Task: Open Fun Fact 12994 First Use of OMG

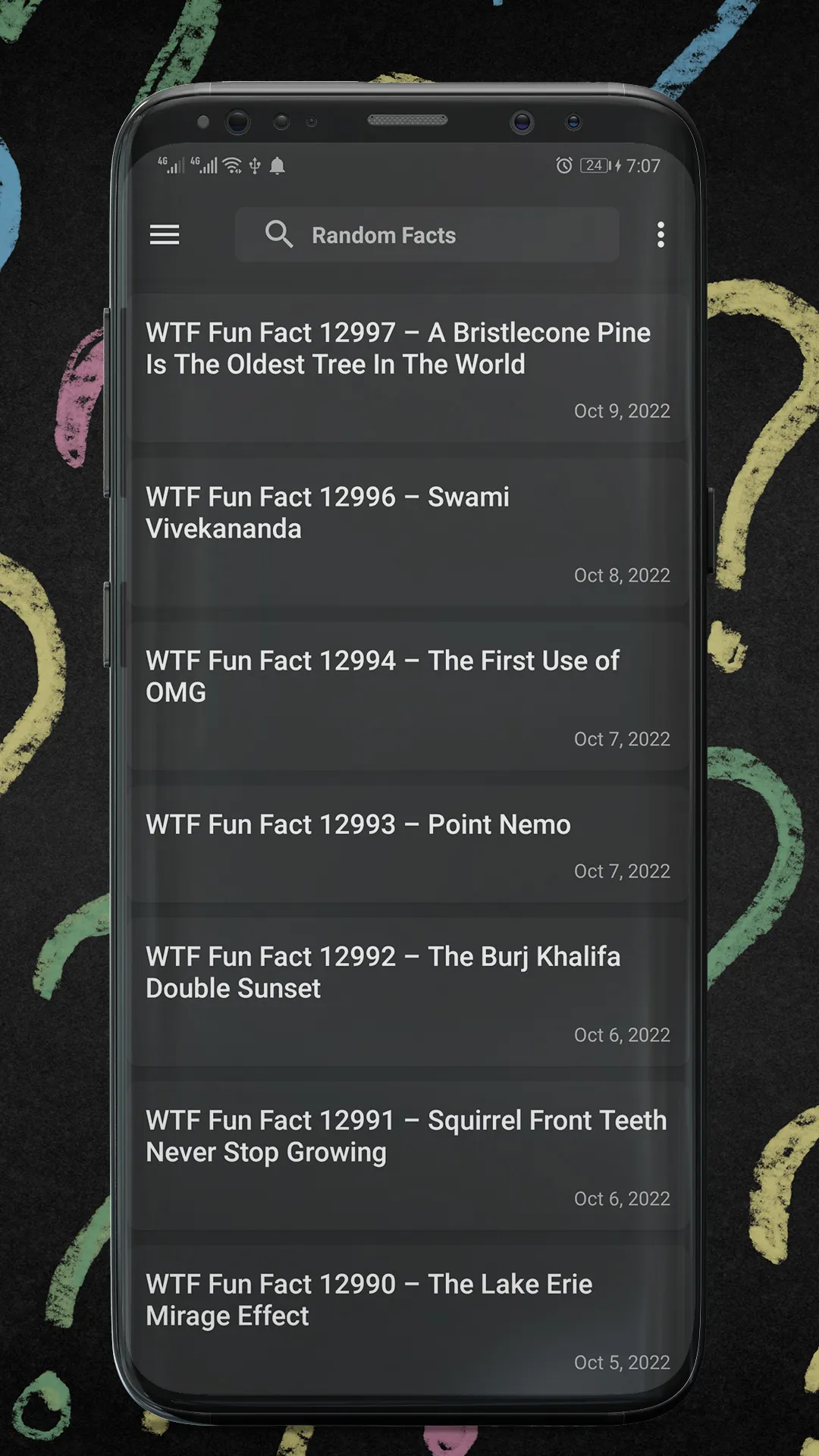Action: [409, 696]
